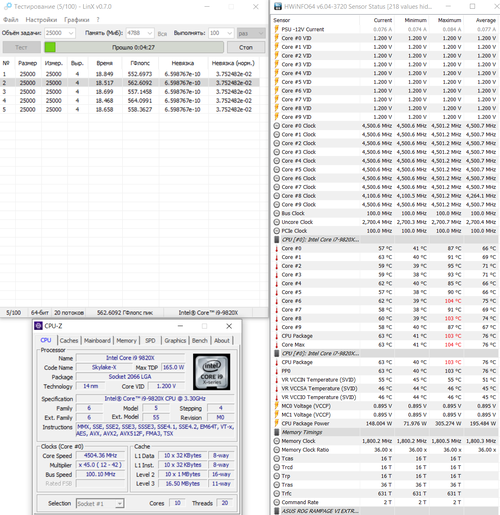
Task: Click the Name field Intel Core i9 9820X
Action: coord(130,358)
